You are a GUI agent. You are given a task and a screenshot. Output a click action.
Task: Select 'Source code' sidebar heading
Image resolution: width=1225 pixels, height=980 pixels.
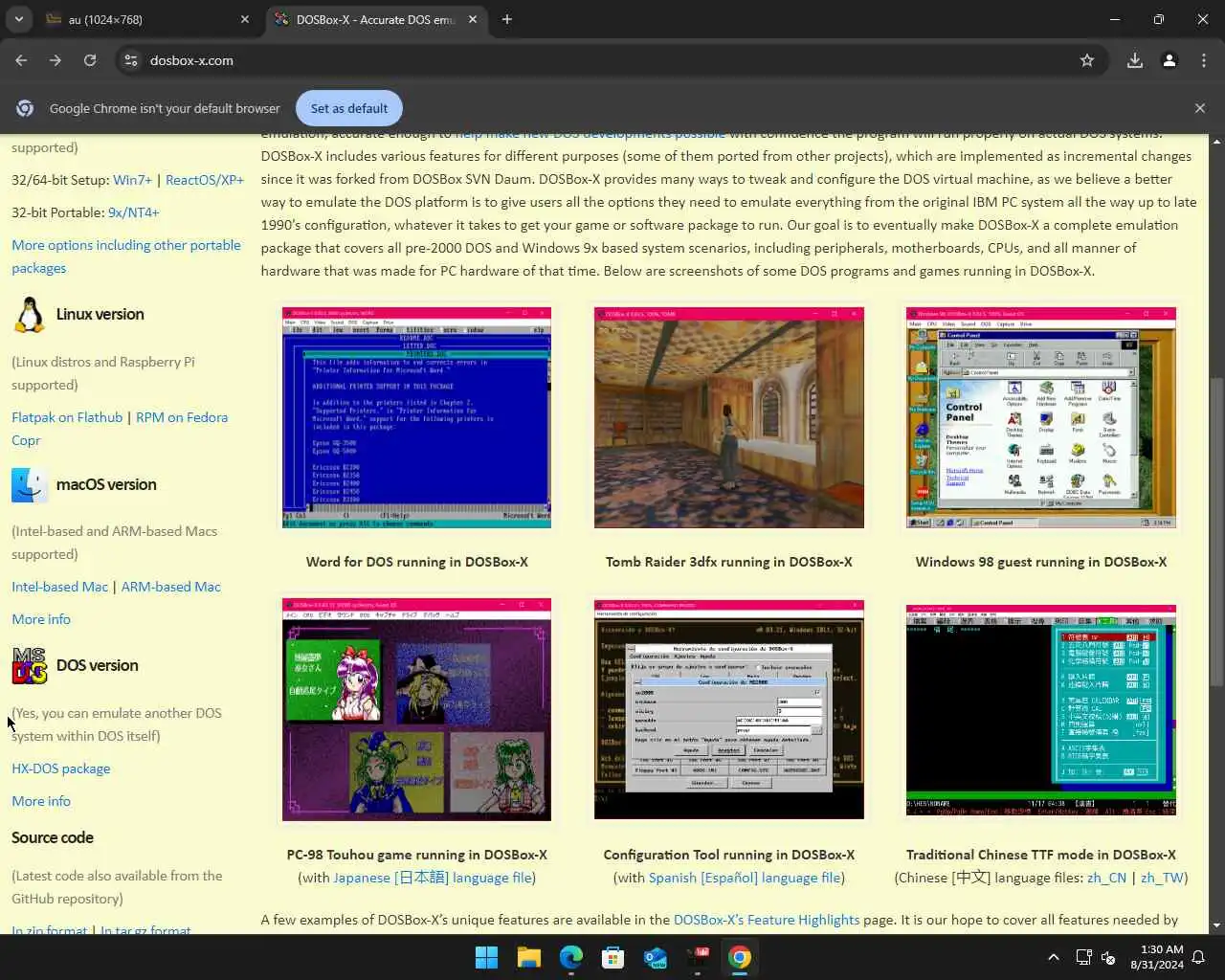53,837
